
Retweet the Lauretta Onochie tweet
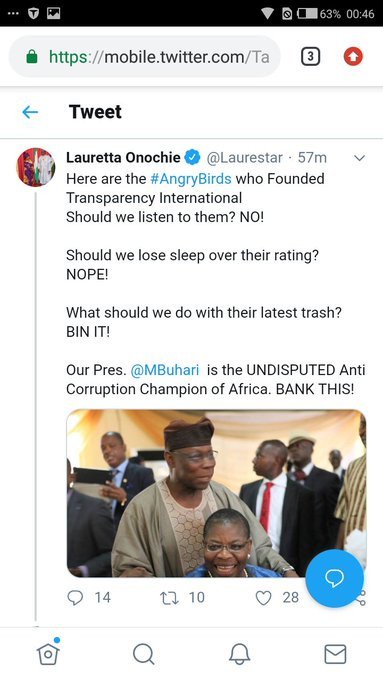(x=167, y=598)
